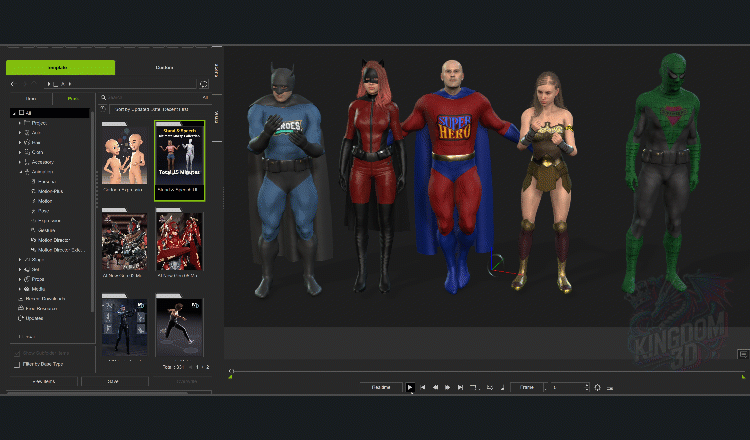This screenshot has height=440, width=750.
Task: Click the search magnifier icon
Action: coord(104,98)
